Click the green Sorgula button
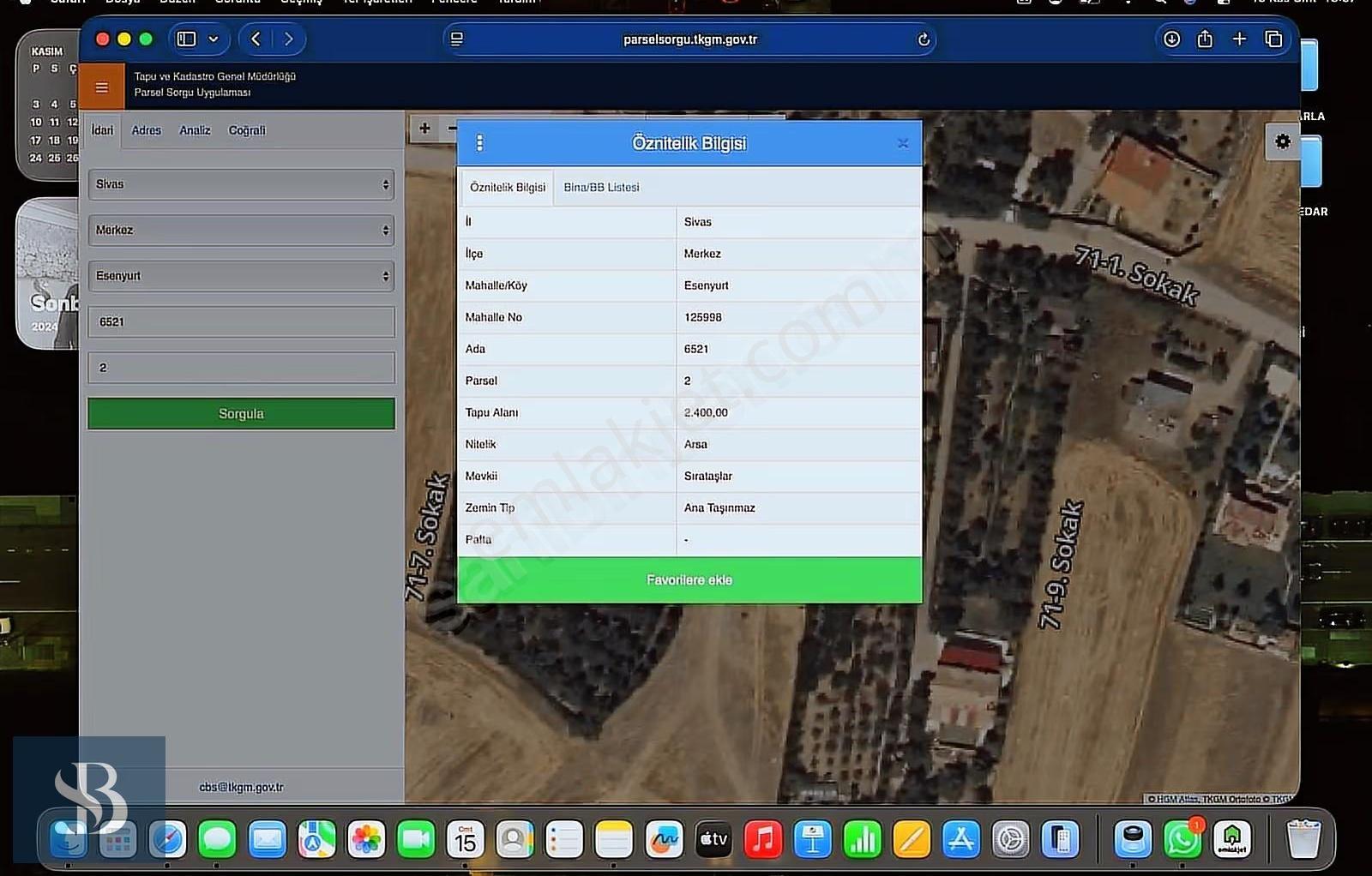 click(241, 413)
